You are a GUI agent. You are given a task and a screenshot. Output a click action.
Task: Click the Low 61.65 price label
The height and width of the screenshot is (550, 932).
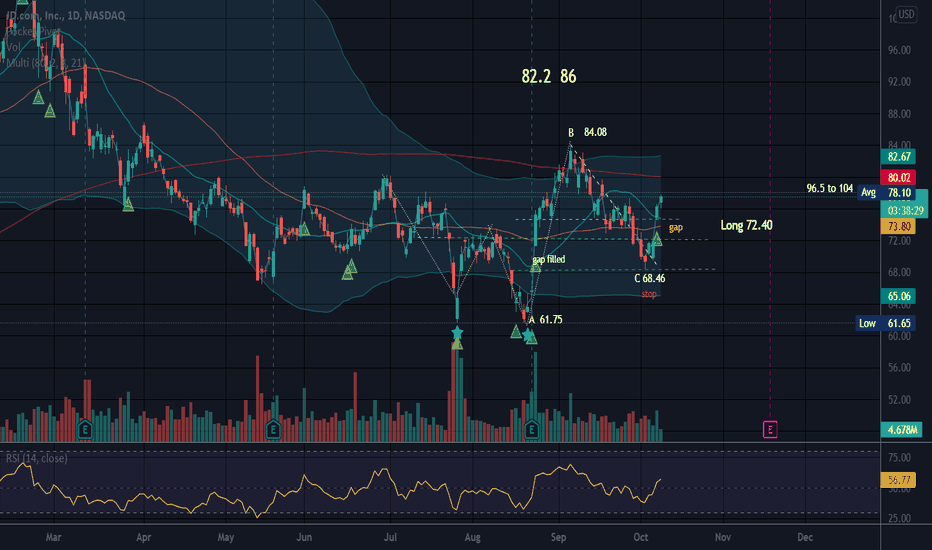click(x=886, y=323)
